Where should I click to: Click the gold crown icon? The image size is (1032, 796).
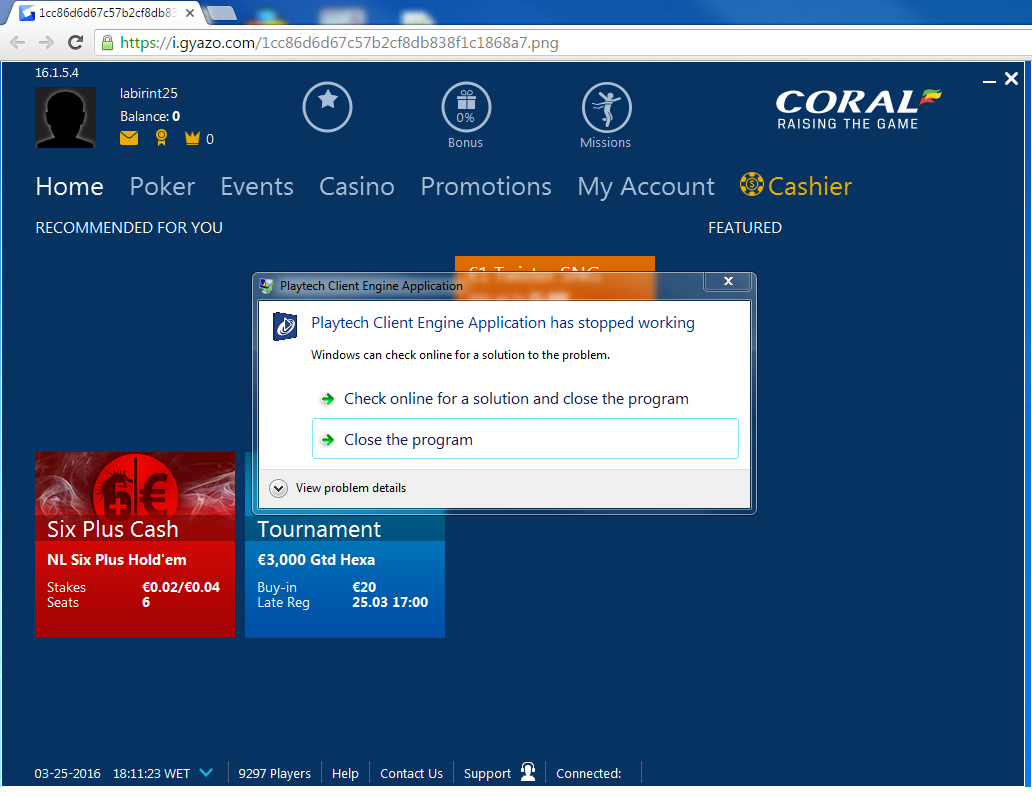tap(192, 138)
